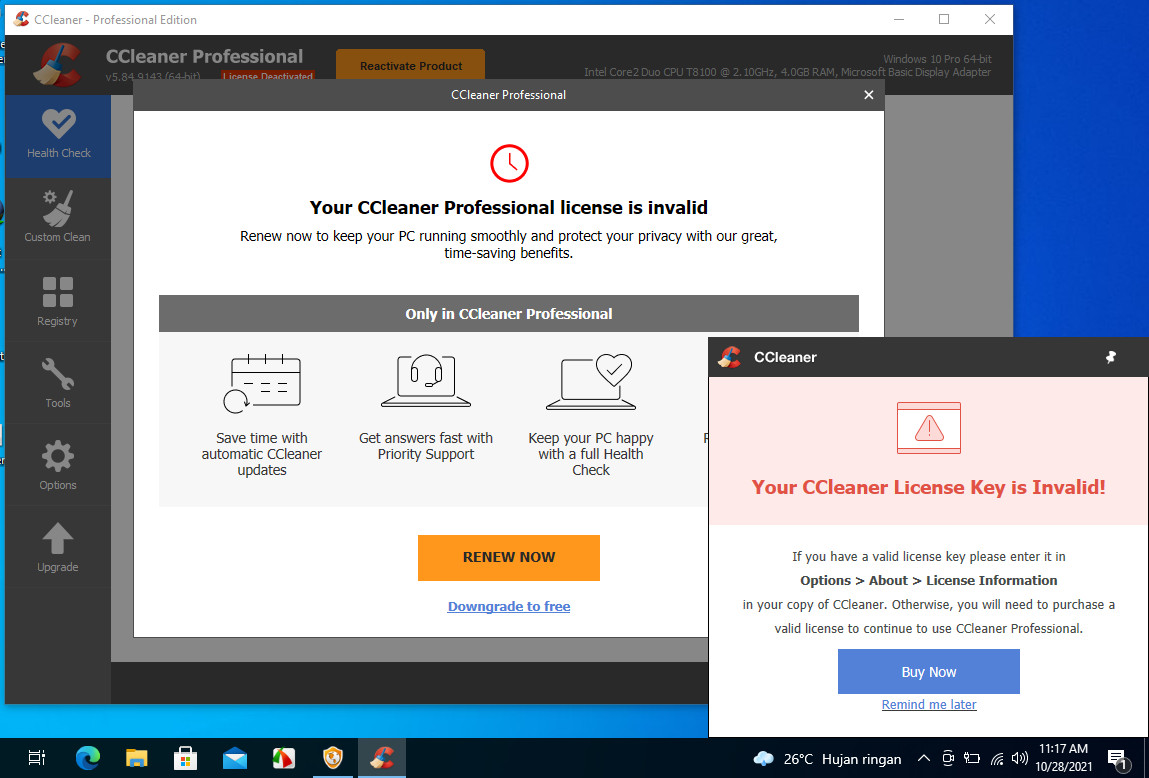Maximize the CCleaner main window
This screenshot has width=1149, height=778.
click(x=944, y=20)
